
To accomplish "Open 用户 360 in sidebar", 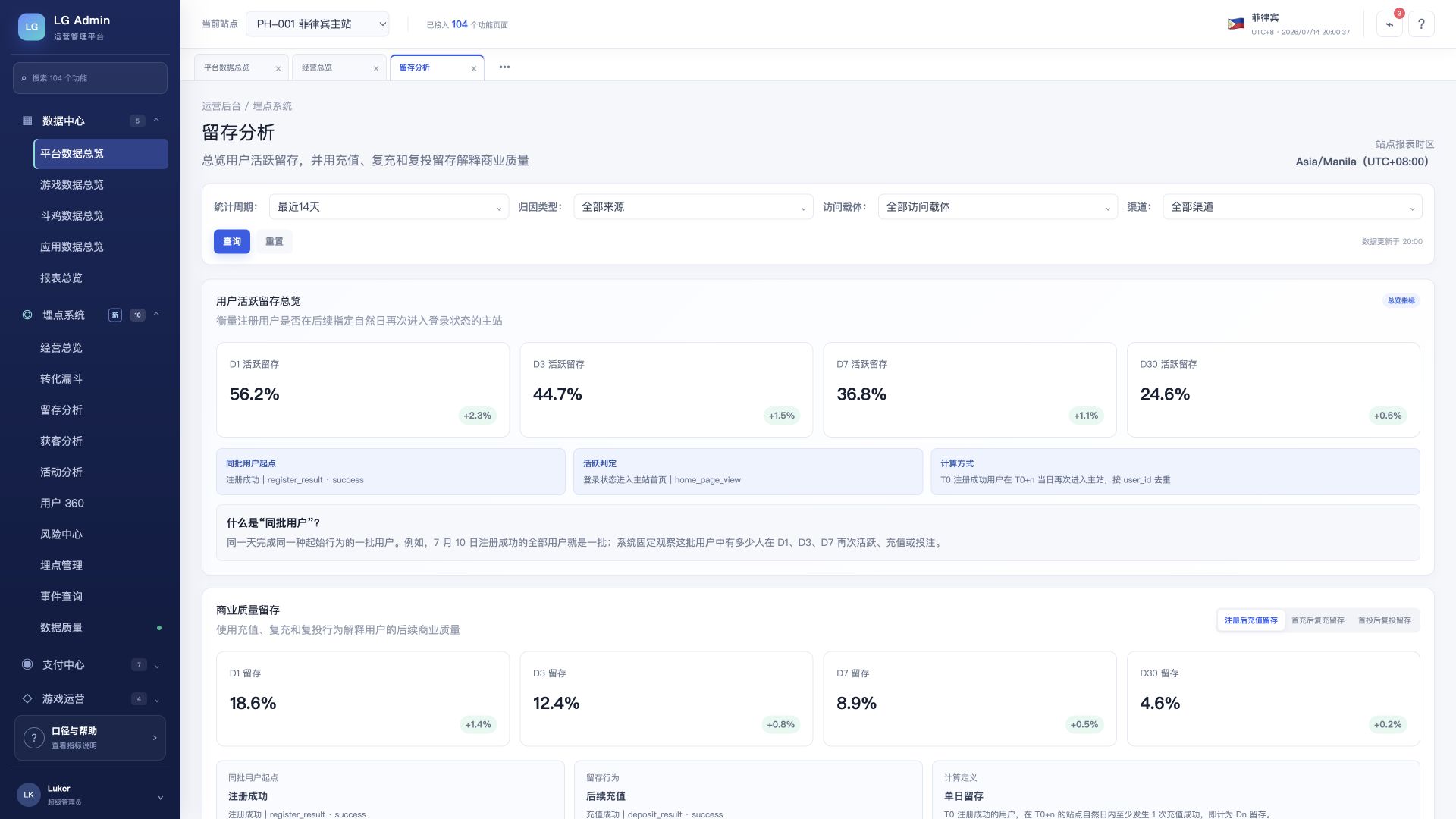I will point(101,504).
